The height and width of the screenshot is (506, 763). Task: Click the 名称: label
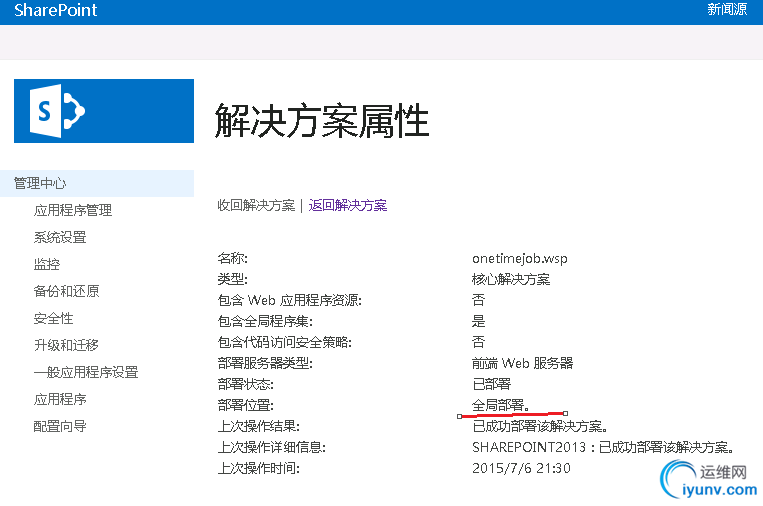point(233,258)
